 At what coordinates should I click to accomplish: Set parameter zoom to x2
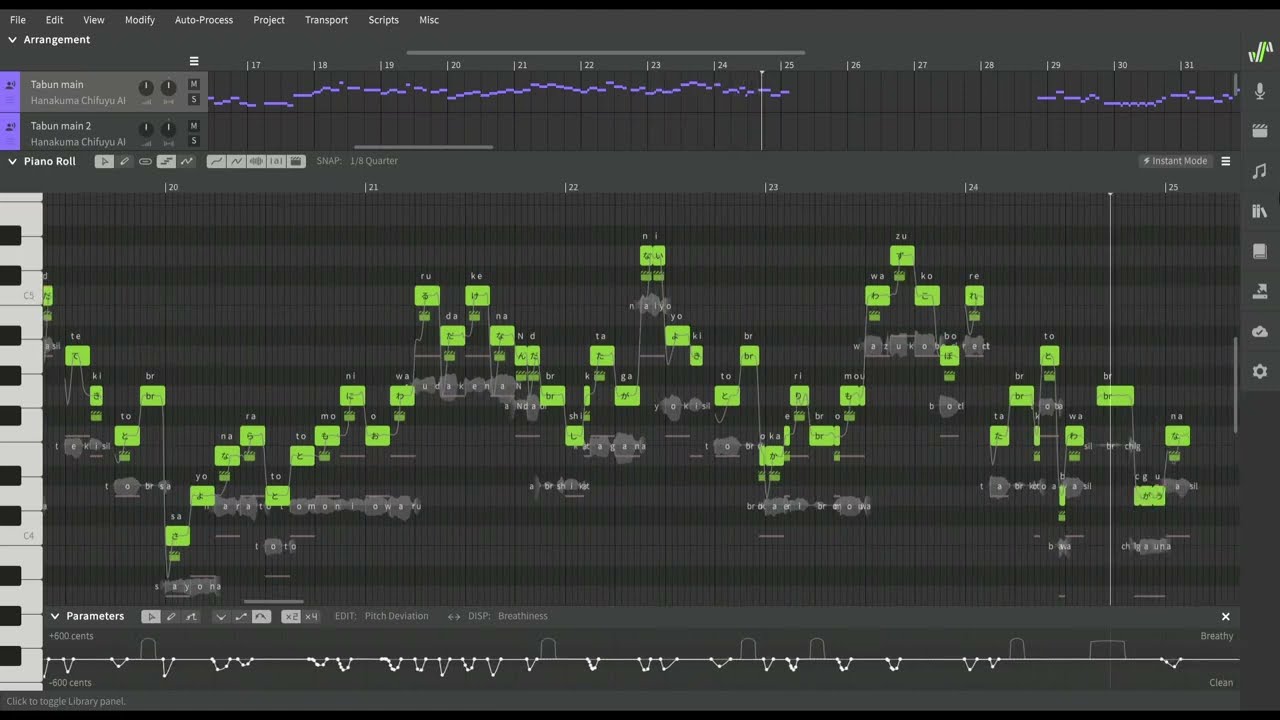(291, 617)
